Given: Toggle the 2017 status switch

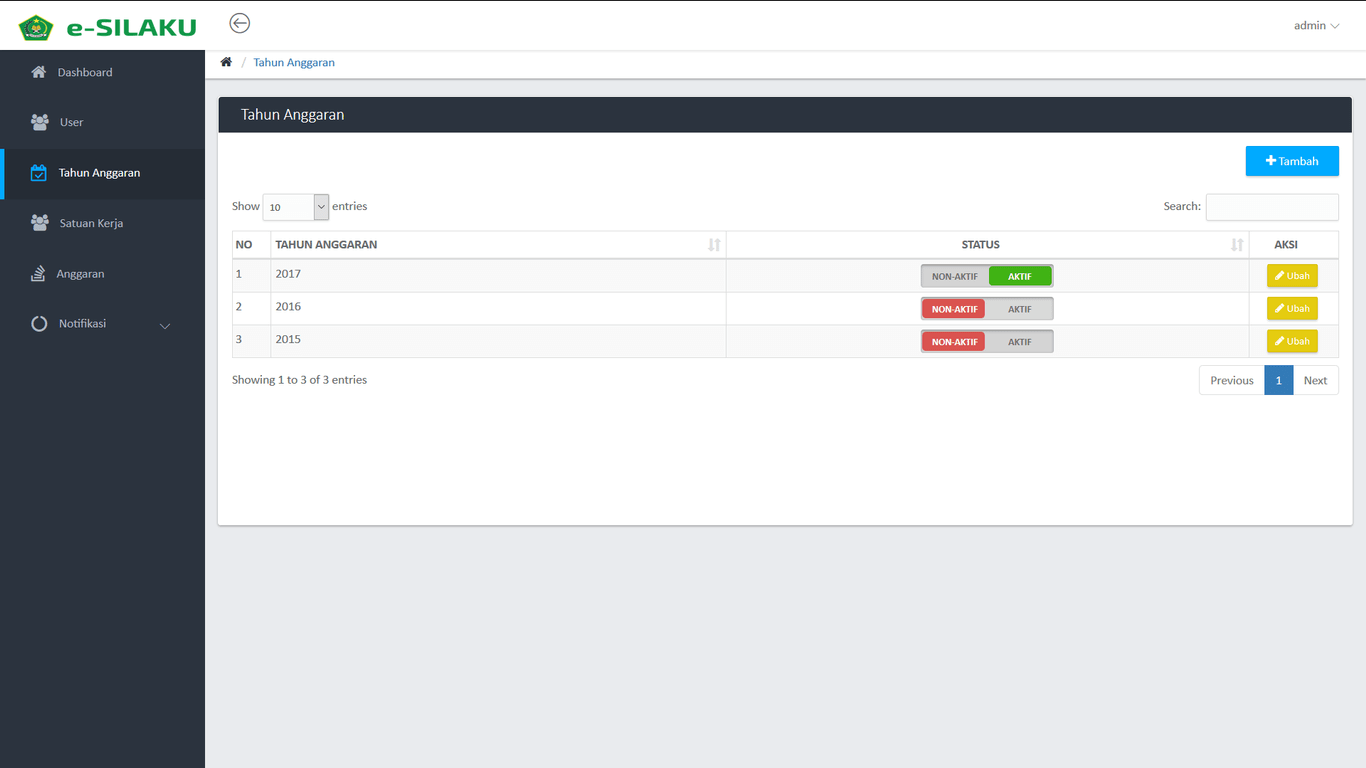Looking at the screenshot, I should click(x=986, y=276).
